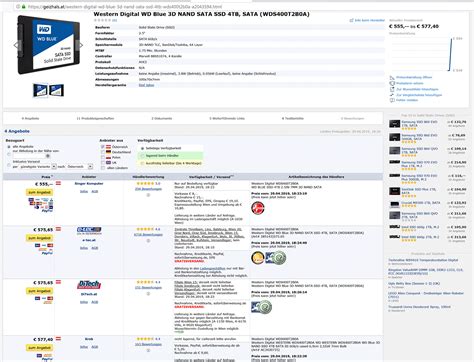Screen dimensions: 474x362
Task: Select the 'alle Angebote' radio button
Action: pyautogui.click(x=9, y=147)
